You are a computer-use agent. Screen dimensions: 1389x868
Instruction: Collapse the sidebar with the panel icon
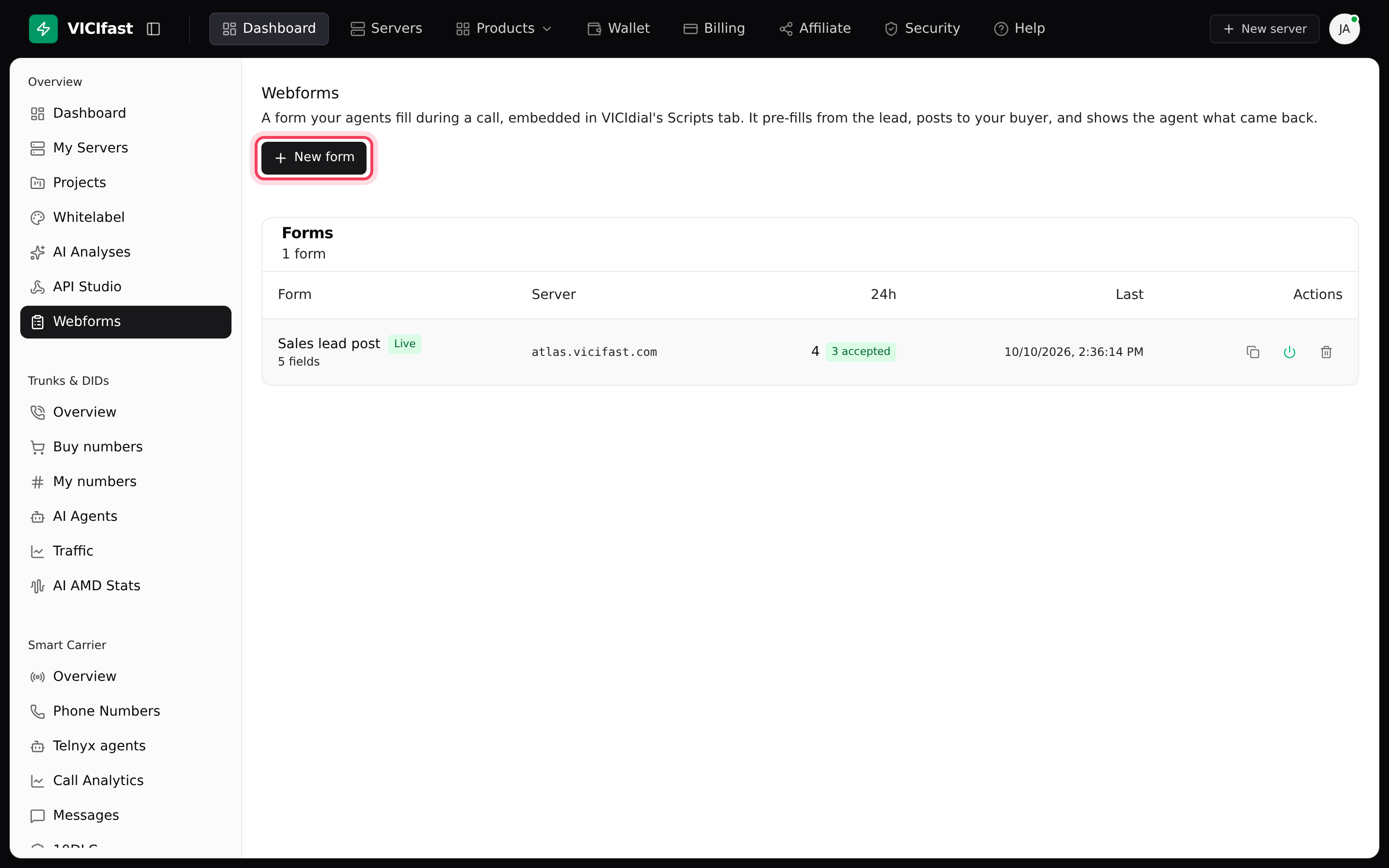pos(153,29)
